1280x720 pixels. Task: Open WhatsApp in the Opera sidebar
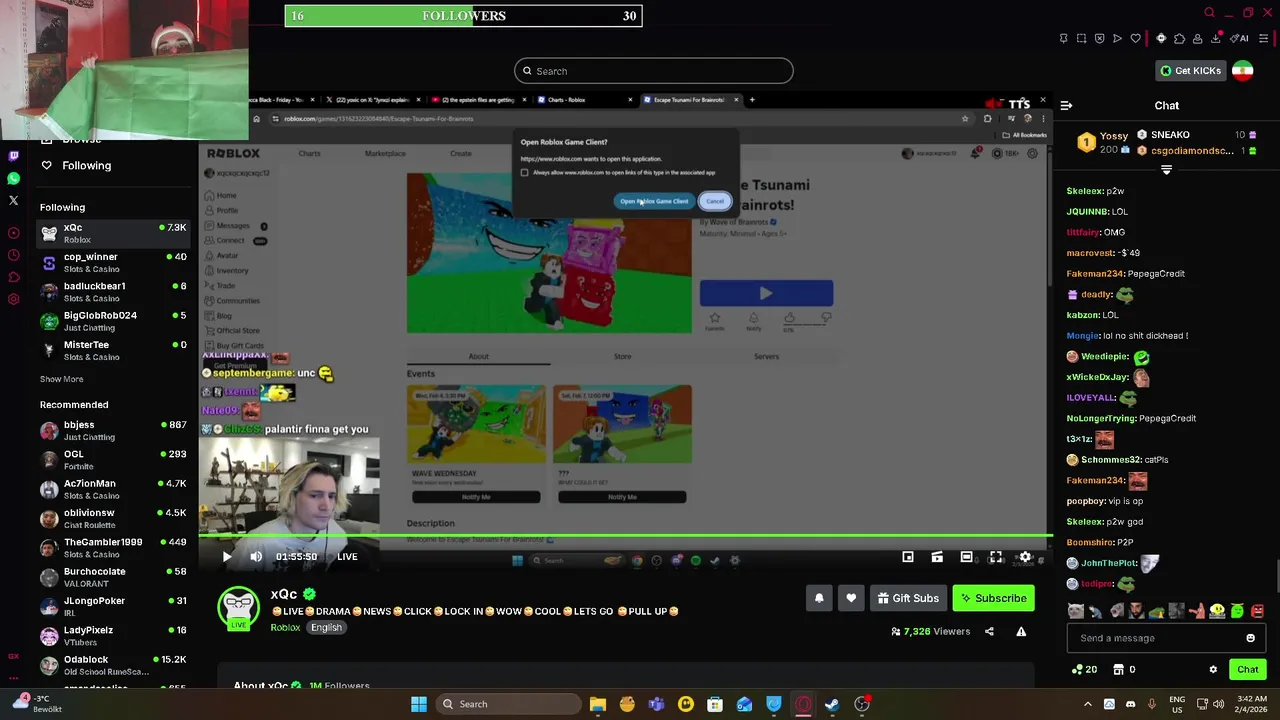[13, 178]
